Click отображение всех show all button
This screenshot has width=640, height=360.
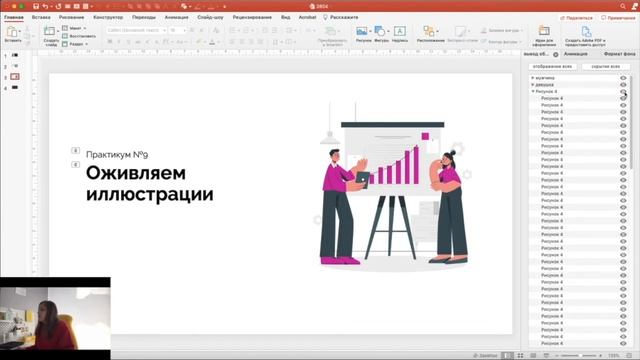pos(553,66)
